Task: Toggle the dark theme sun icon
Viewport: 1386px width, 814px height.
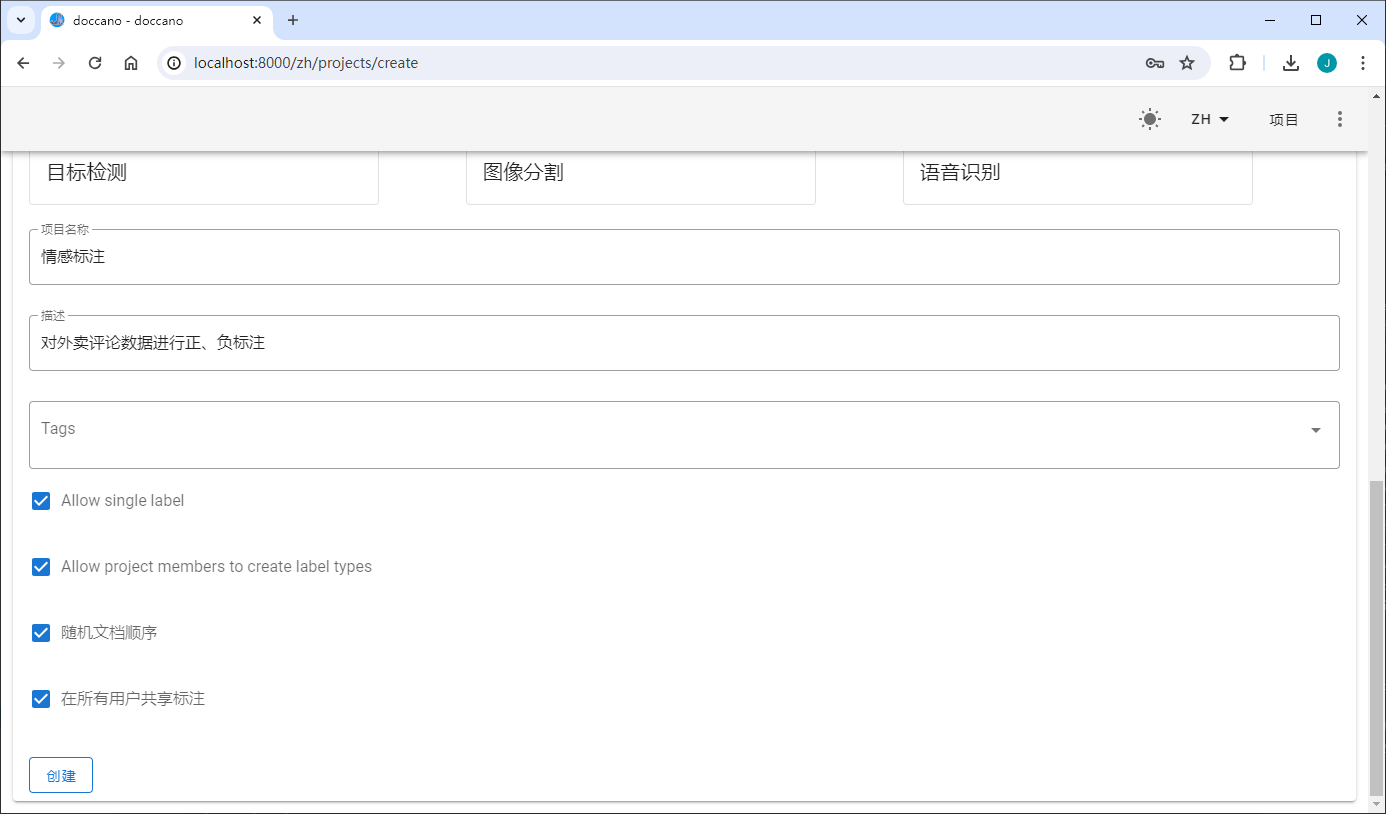Action: [1150, 120]
